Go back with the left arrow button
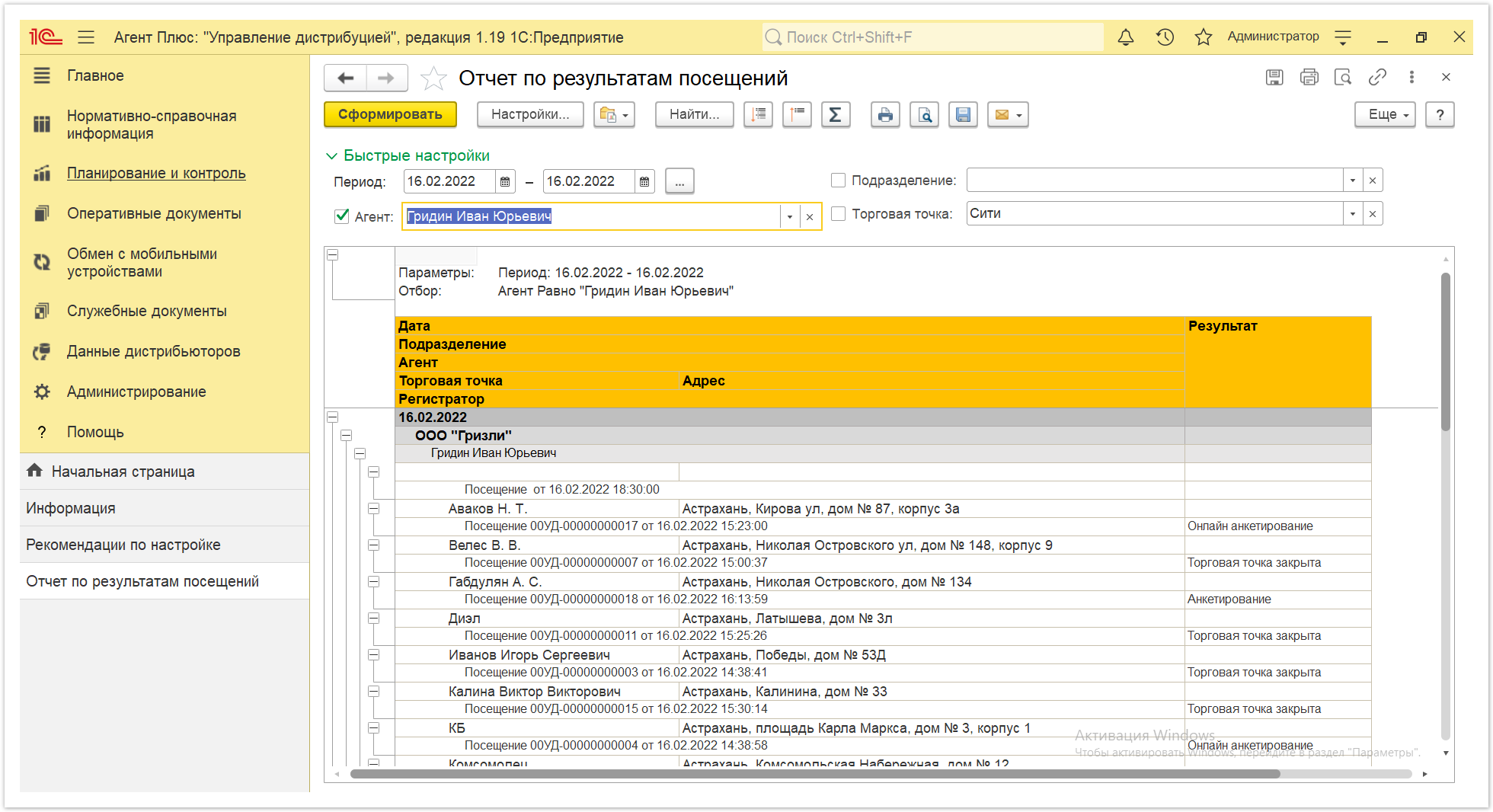Viewport: 1493px width, 812px height. pos(346,78)
